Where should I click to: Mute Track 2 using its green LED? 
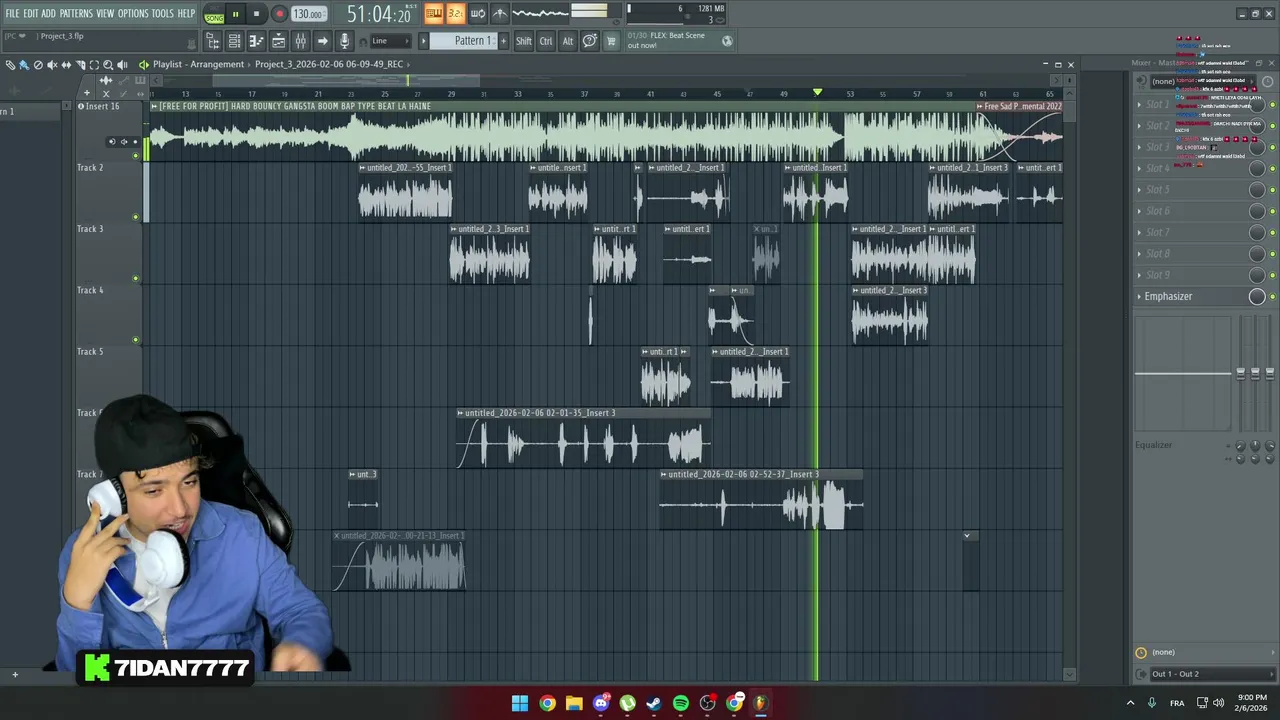point(136,216)
